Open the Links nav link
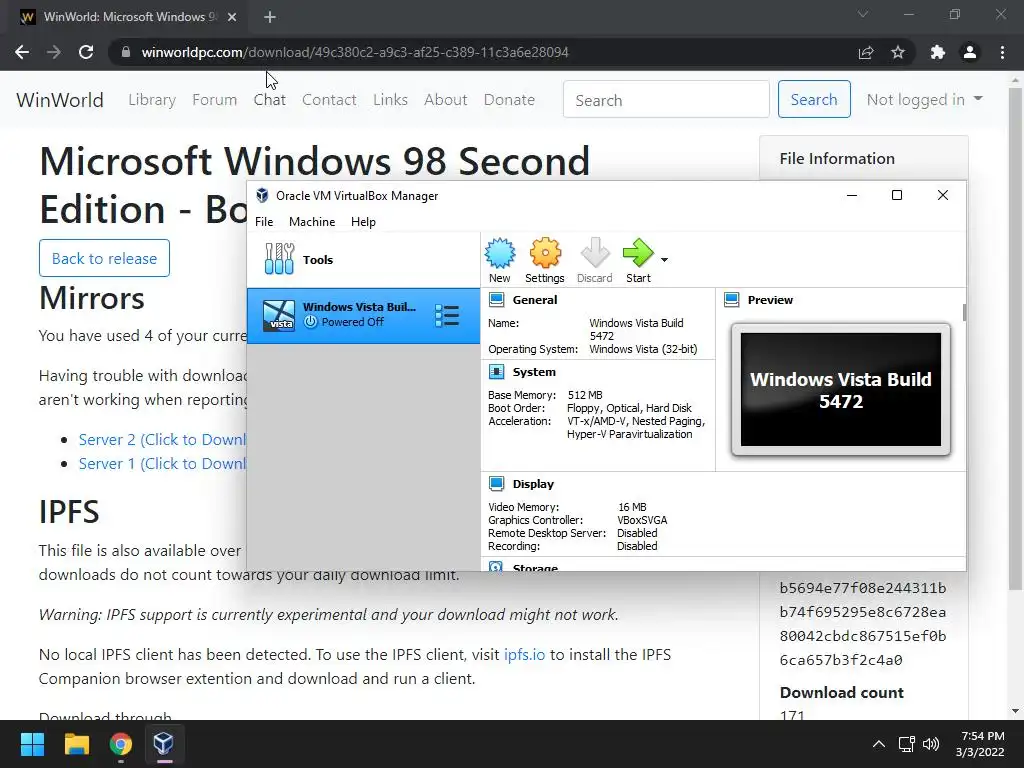The image size is (1024, 768). click(391, 100)
